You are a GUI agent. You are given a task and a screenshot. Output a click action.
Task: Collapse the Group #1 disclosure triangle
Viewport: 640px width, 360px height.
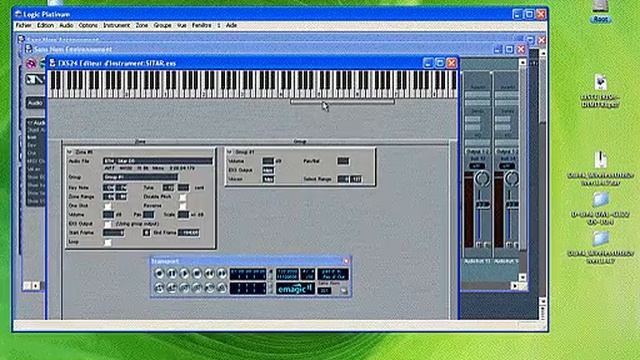229,152
